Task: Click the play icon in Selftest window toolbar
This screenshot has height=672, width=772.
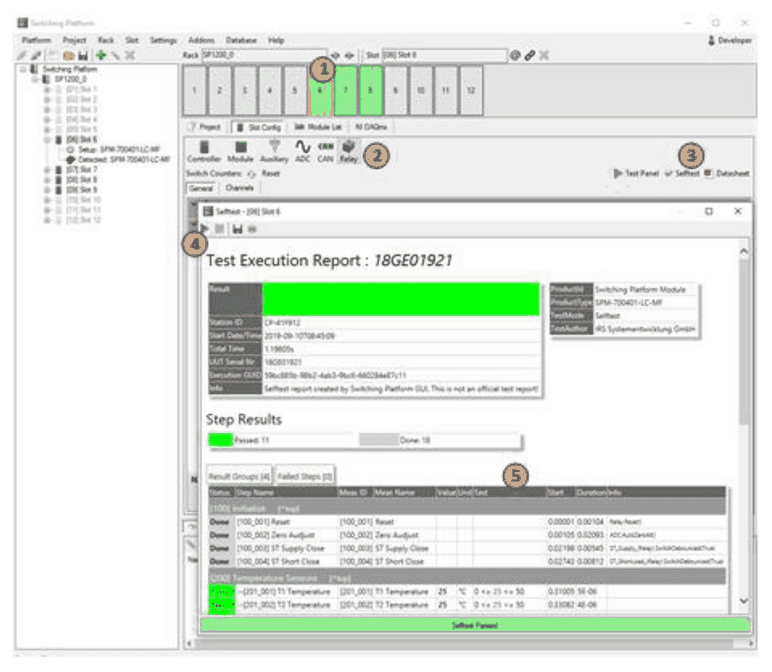Action: click(x=205, y=229)
